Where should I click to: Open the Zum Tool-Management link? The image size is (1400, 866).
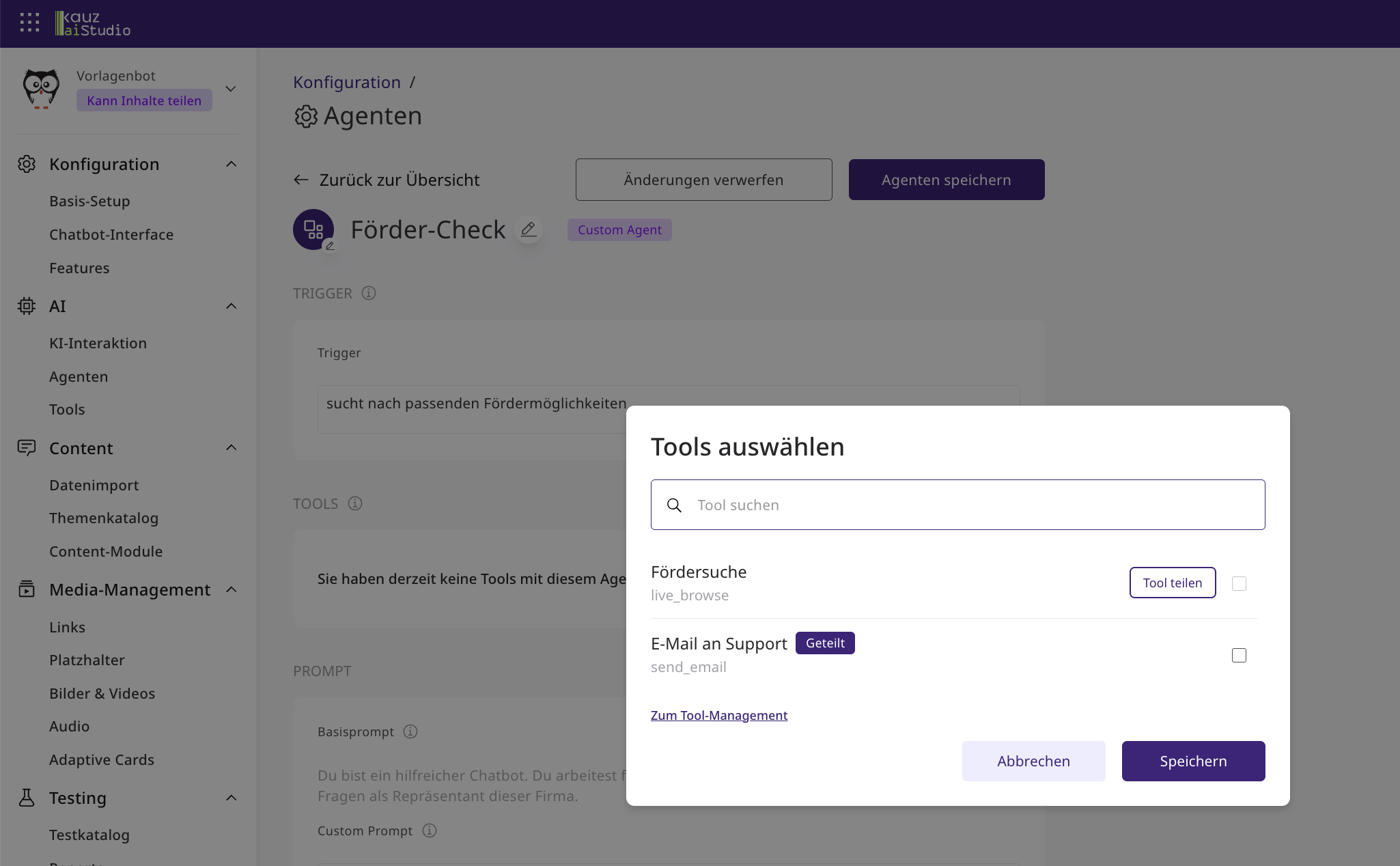coord(719,716)
